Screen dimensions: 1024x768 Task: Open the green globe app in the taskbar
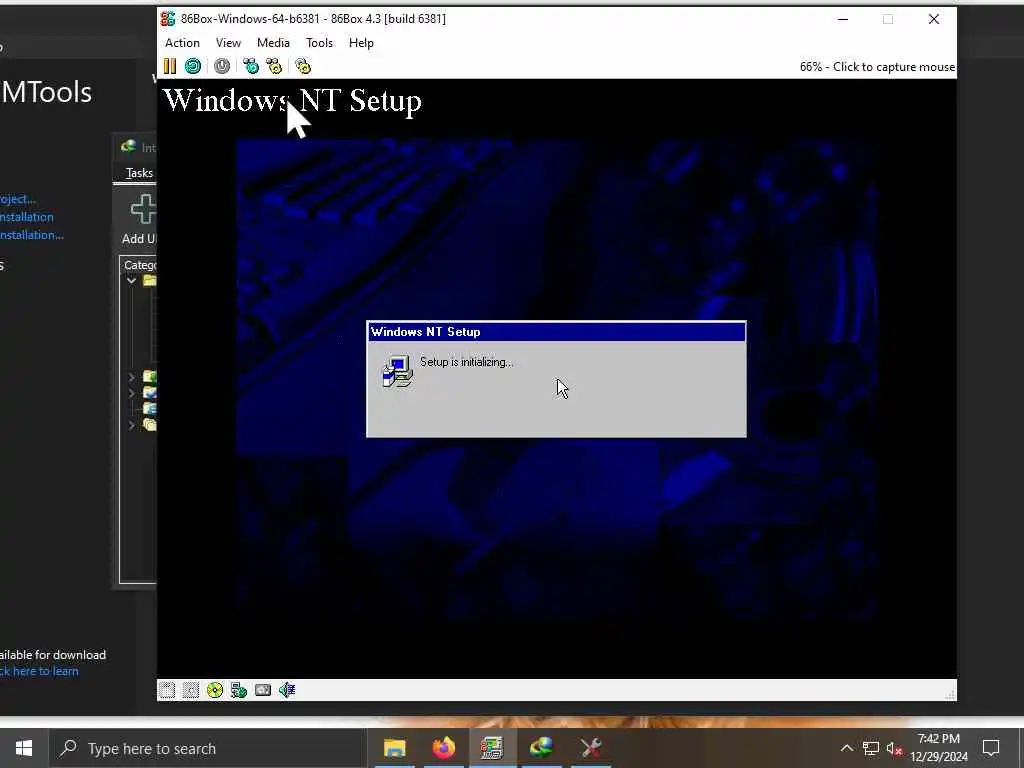541,748
